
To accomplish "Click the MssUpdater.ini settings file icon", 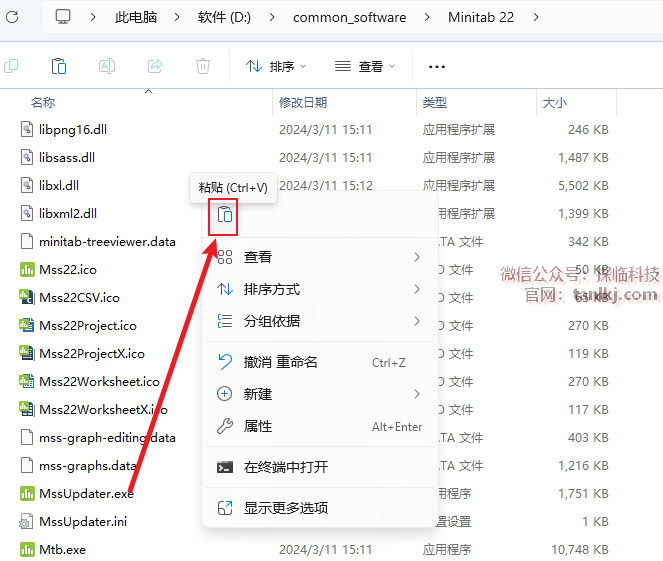I will (x=26, y=521).
